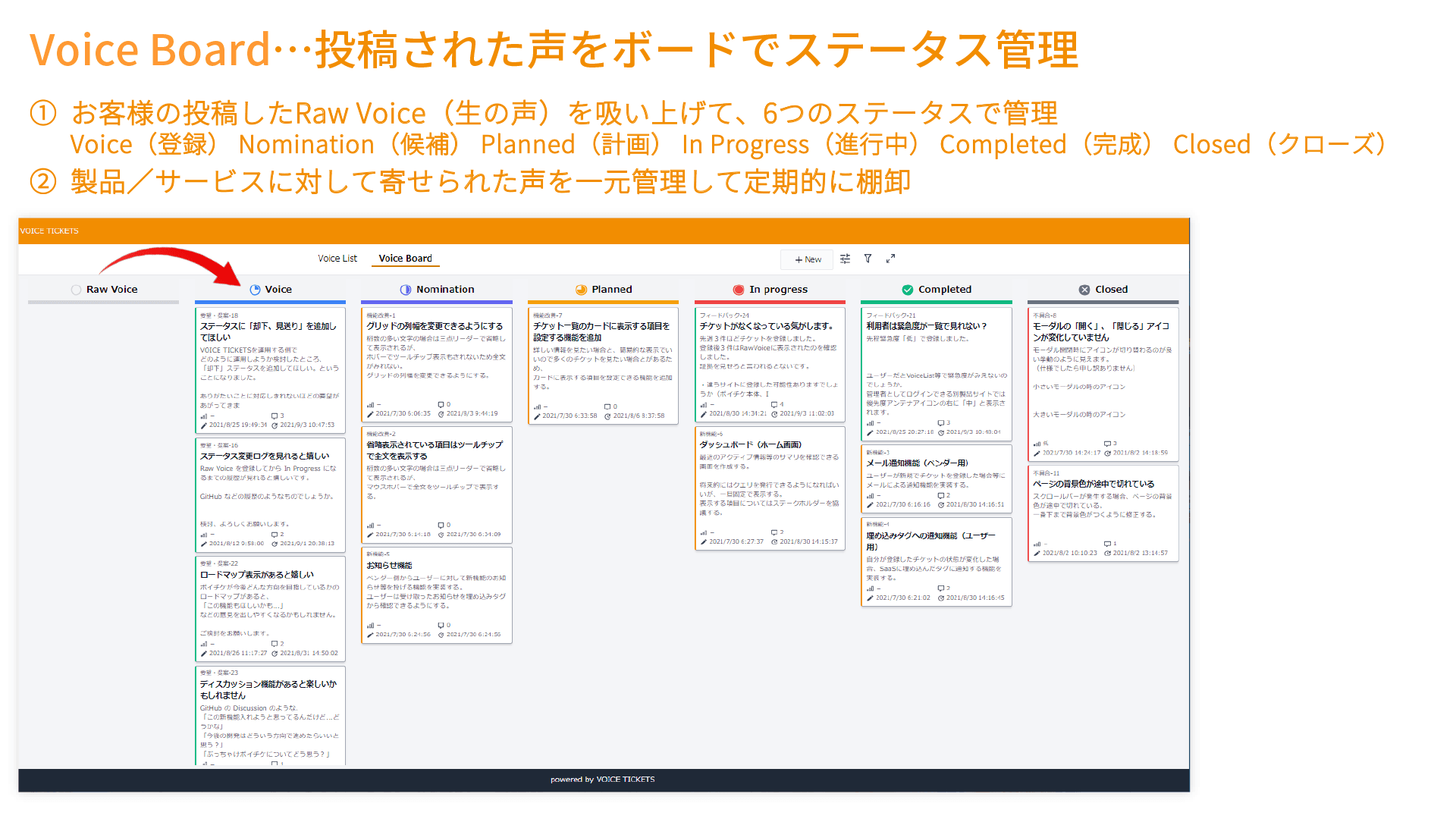1456x819 pixels.
Task: Click the Planned orange status icon
Action: (581, 290)
